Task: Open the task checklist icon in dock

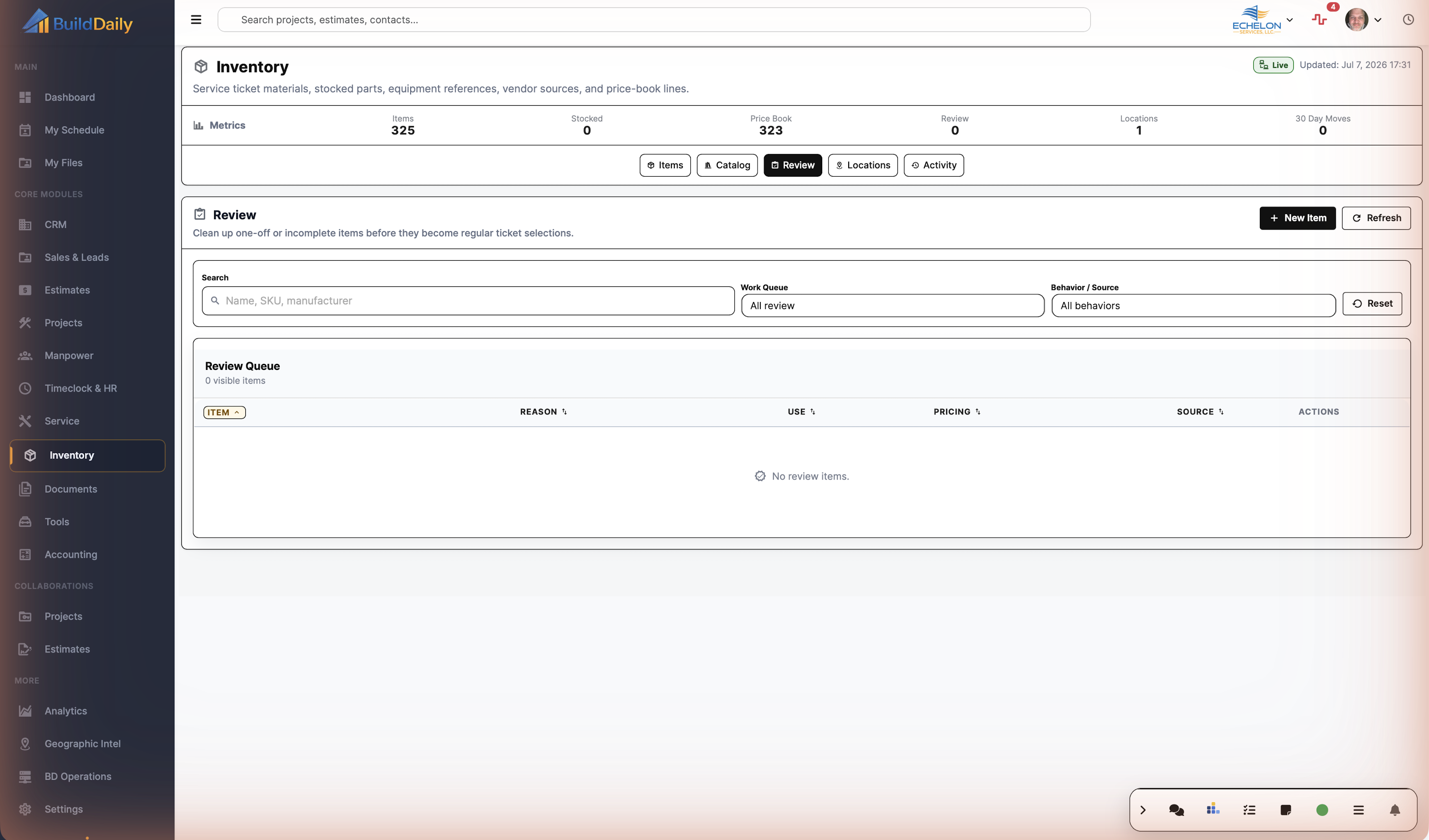Action: pos(1249,811)
